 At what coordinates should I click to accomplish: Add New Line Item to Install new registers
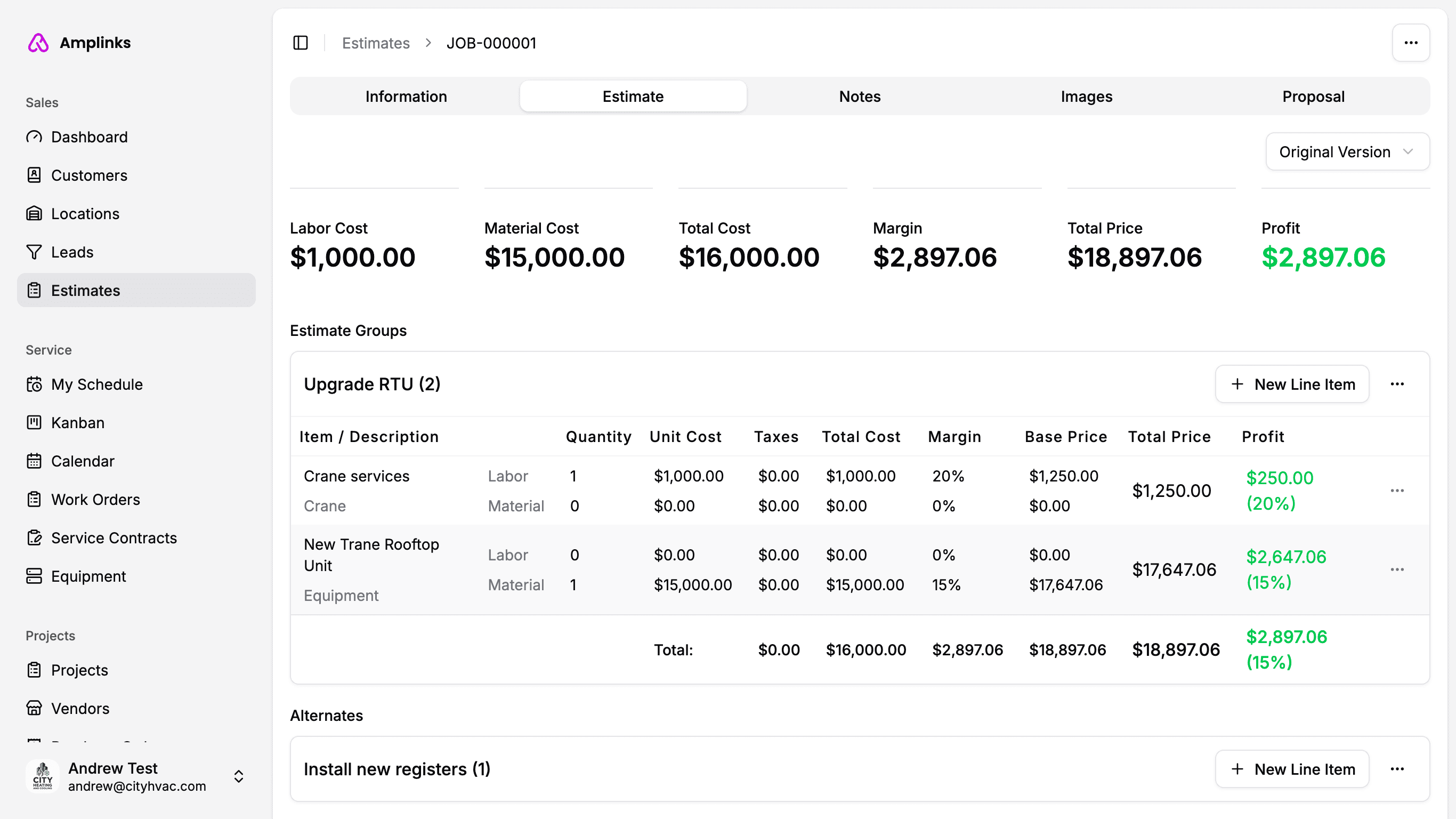(x=1292, y=769)
